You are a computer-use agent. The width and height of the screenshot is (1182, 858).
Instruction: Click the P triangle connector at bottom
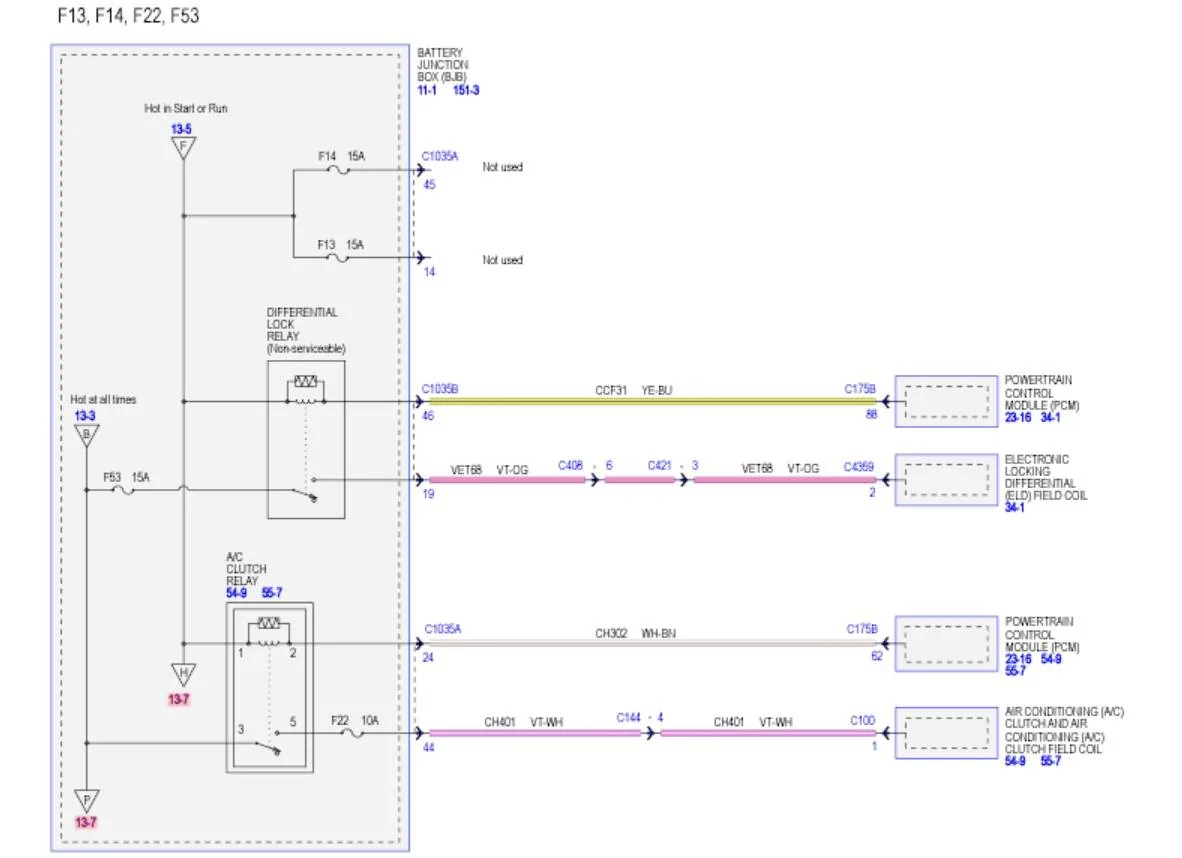[x=87, y=800]
